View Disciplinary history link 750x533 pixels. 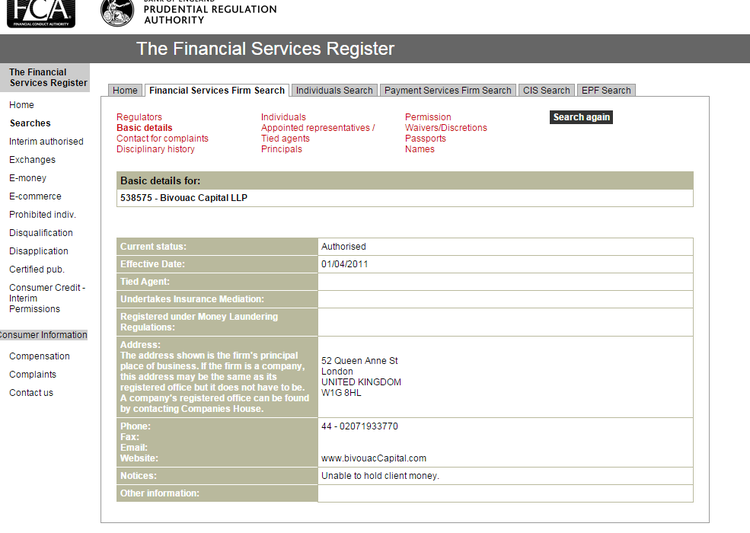point(155,149)
